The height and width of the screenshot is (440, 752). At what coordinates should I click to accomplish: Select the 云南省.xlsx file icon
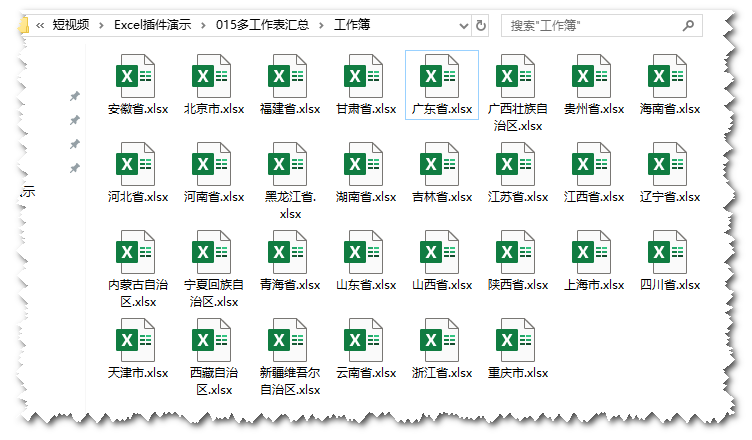pos(363,340)
